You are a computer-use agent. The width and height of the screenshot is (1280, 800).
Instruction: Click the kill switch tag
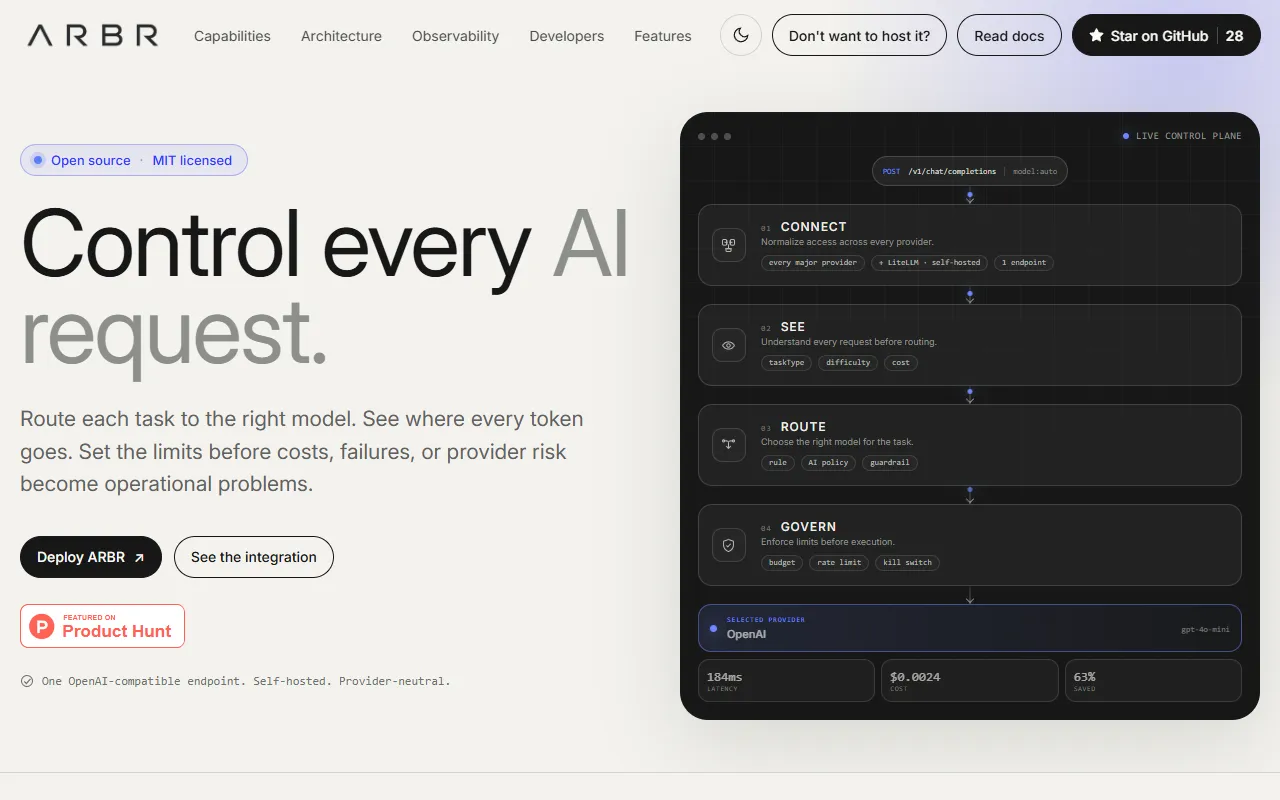907,563
